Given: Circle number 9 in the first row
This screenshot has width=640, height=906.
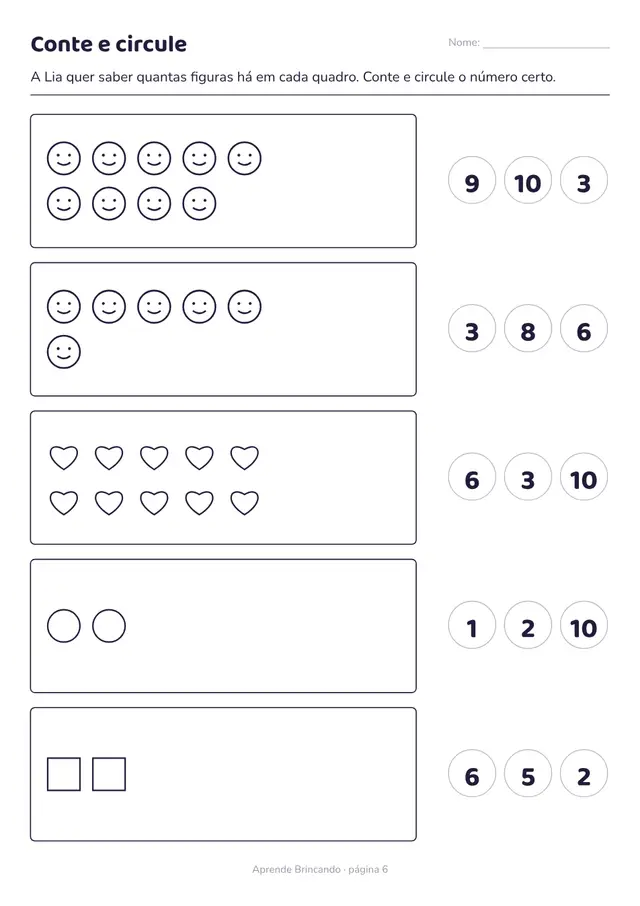Looking at the screenshot, I should click(x=472, y=180).
